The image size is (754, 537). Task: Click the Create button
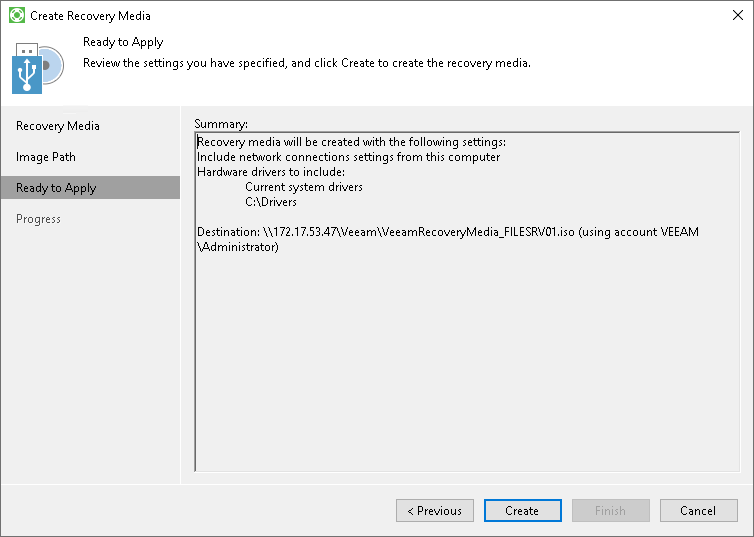click(523, 510)
